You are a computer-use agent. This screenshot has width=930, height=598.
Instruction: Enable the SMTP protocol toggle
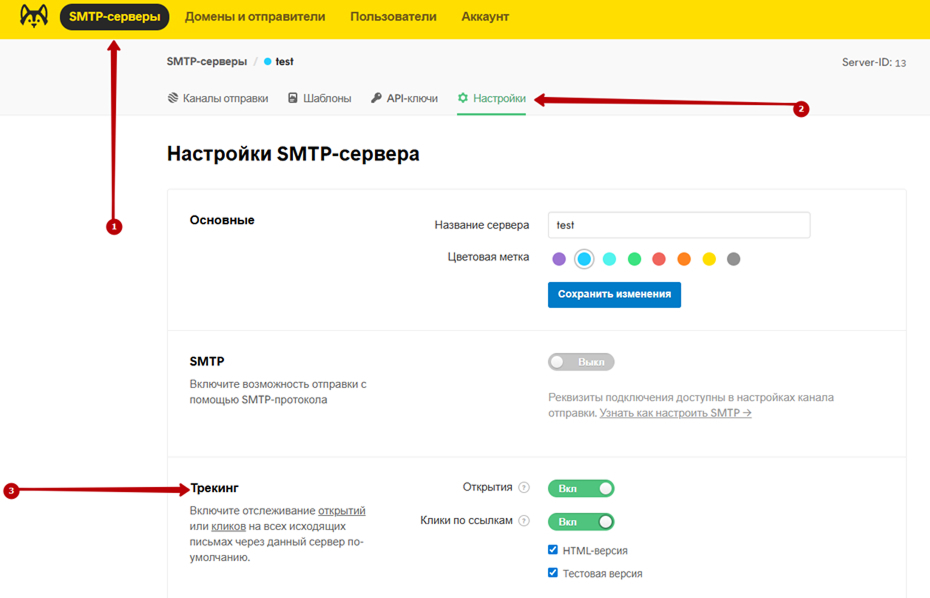[581, 362]
